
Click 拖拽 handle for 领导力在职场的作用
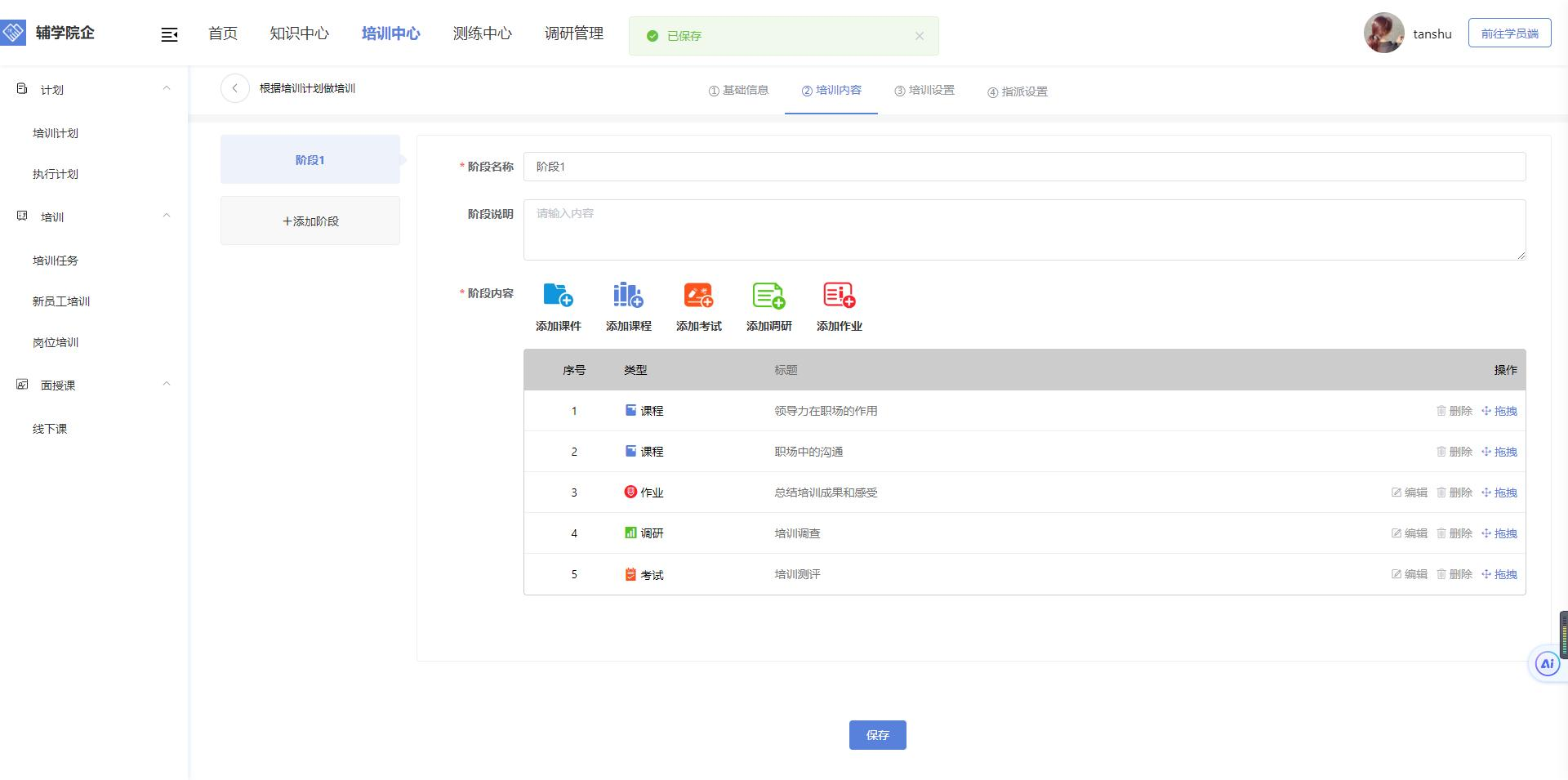1499,411
